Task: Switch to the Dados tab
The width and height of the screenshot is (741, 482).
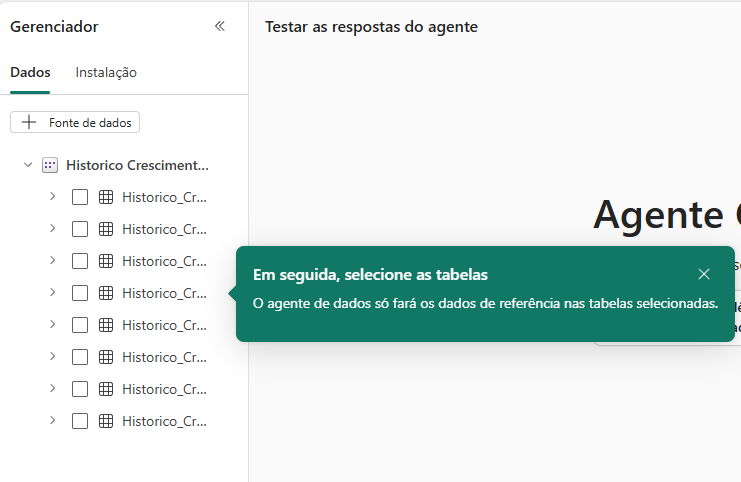Action: coord(30,72)
